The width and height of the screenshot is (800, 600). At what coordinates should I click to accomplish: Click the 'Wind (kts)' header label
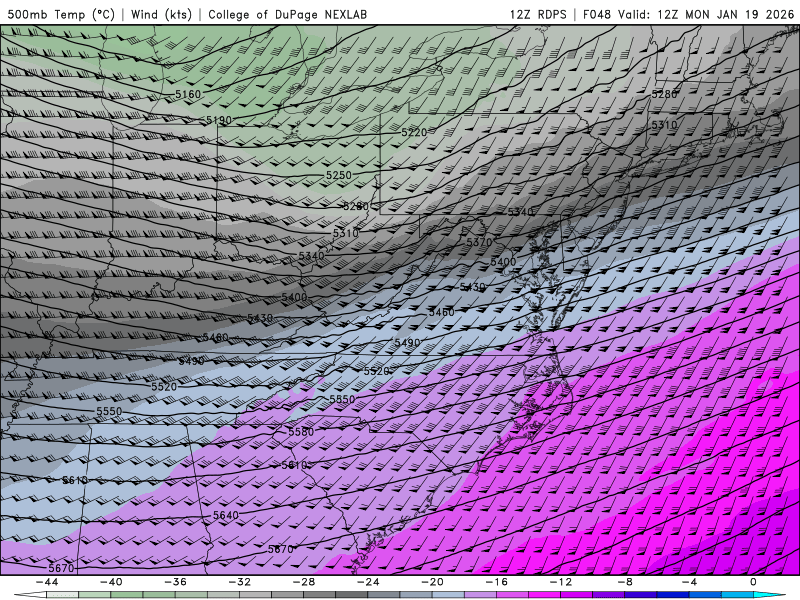tap(161, 14)
